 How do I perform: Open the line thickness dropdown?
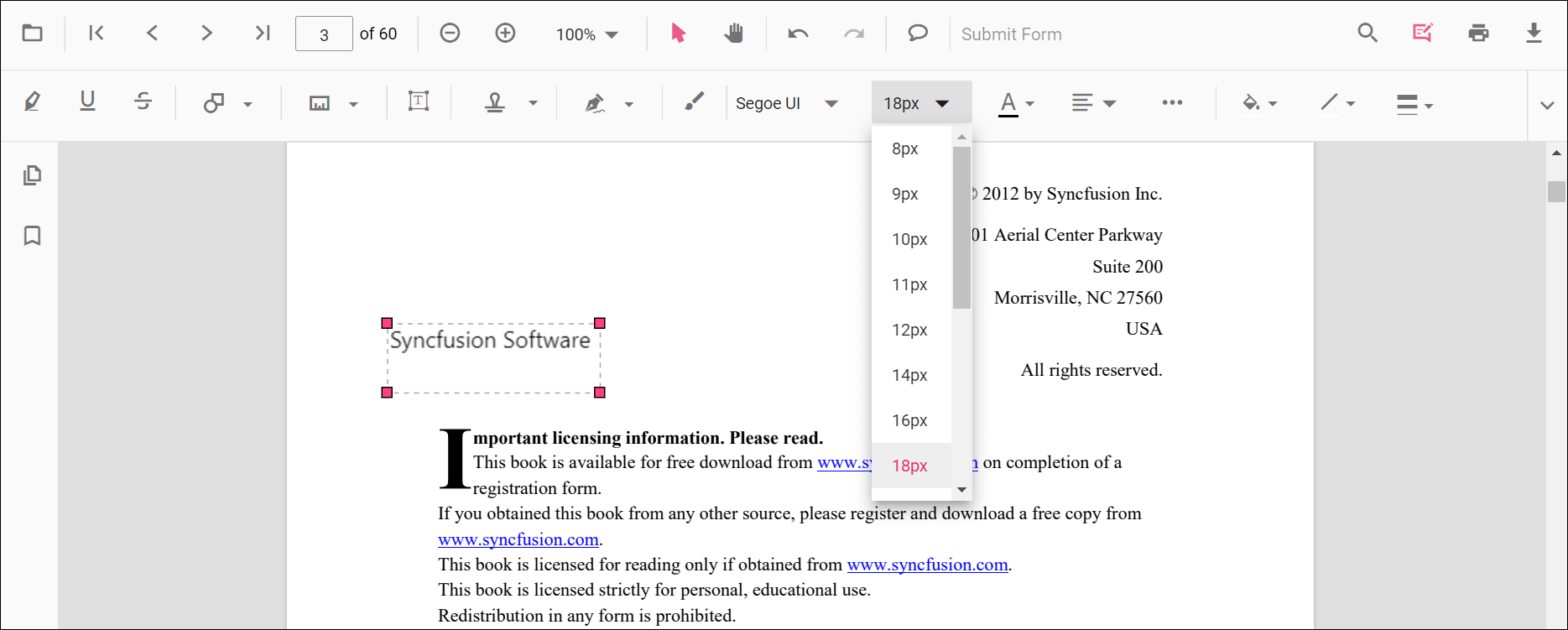tap(1414, 104)
